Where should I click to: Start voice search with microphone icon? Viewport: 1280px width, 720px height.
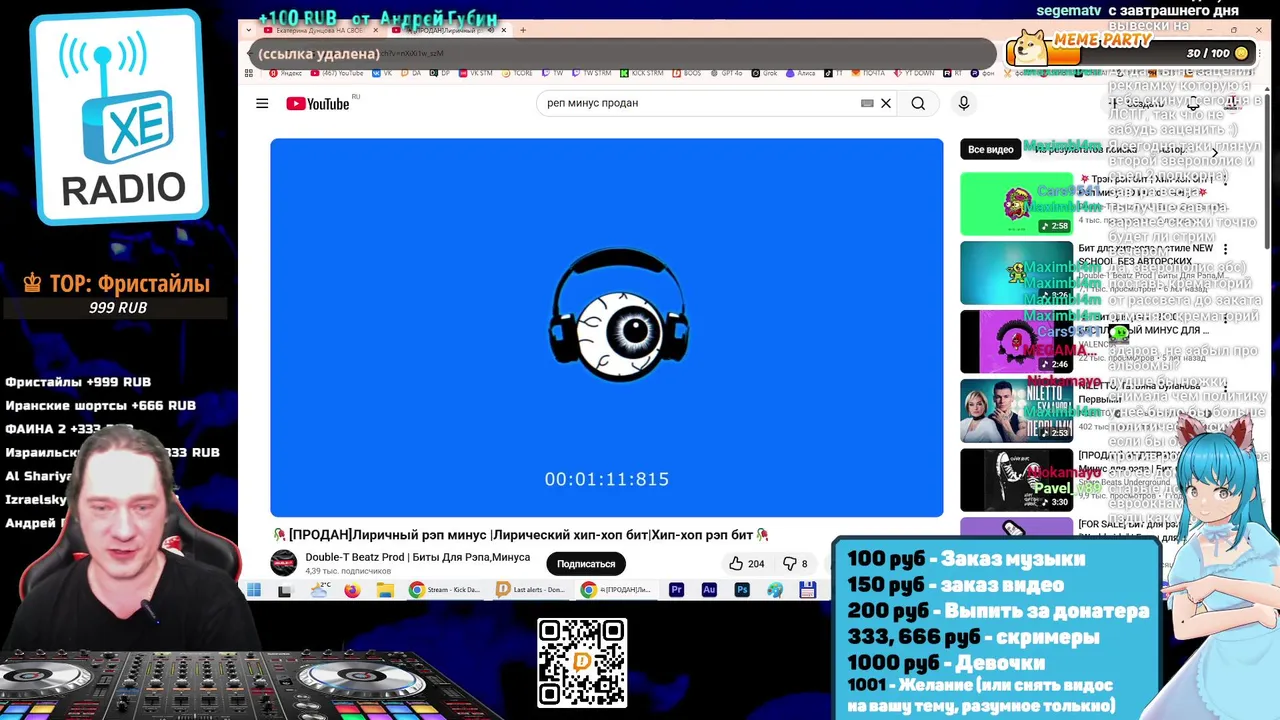tap(964, 103)
